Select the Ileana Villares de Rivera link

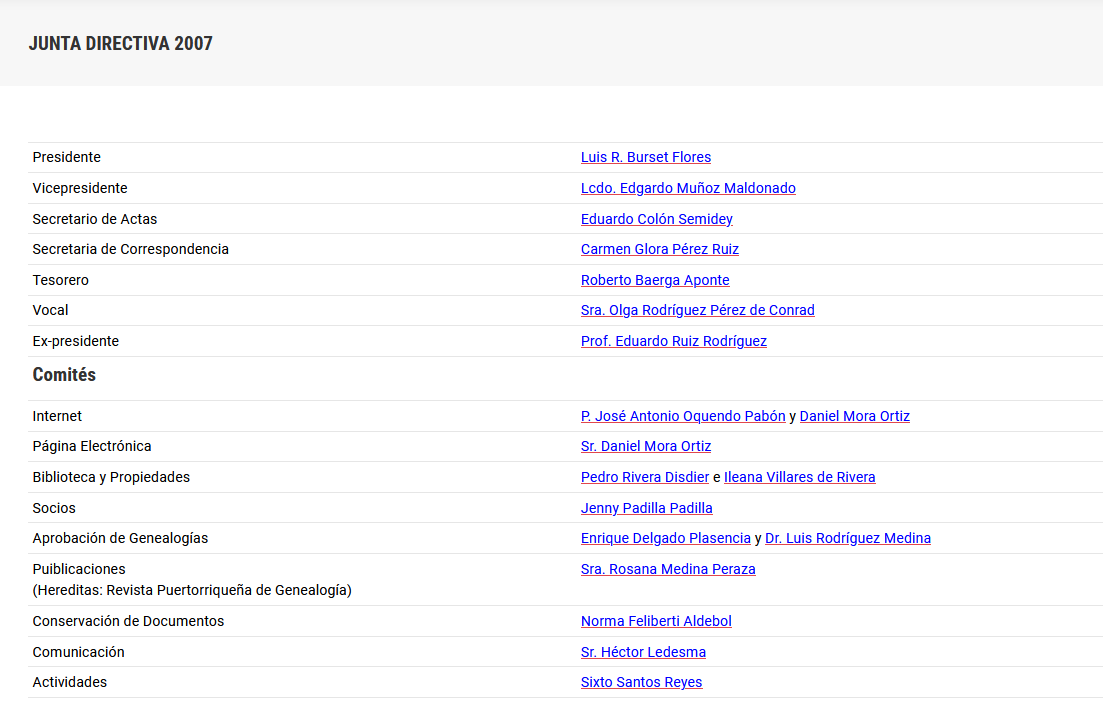click(799, 477)
